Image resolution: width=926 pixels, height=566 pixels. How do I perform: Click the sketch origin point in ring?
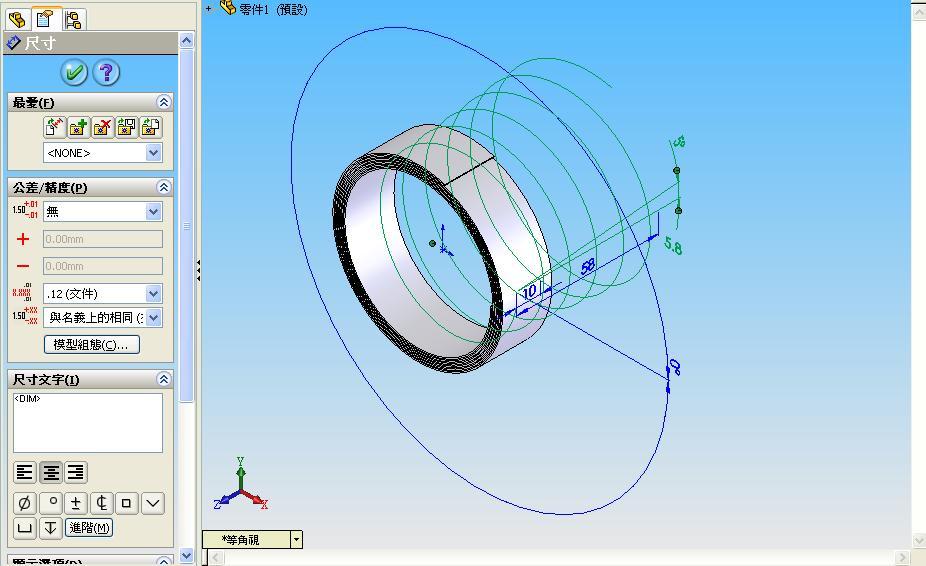coord(444,249)
